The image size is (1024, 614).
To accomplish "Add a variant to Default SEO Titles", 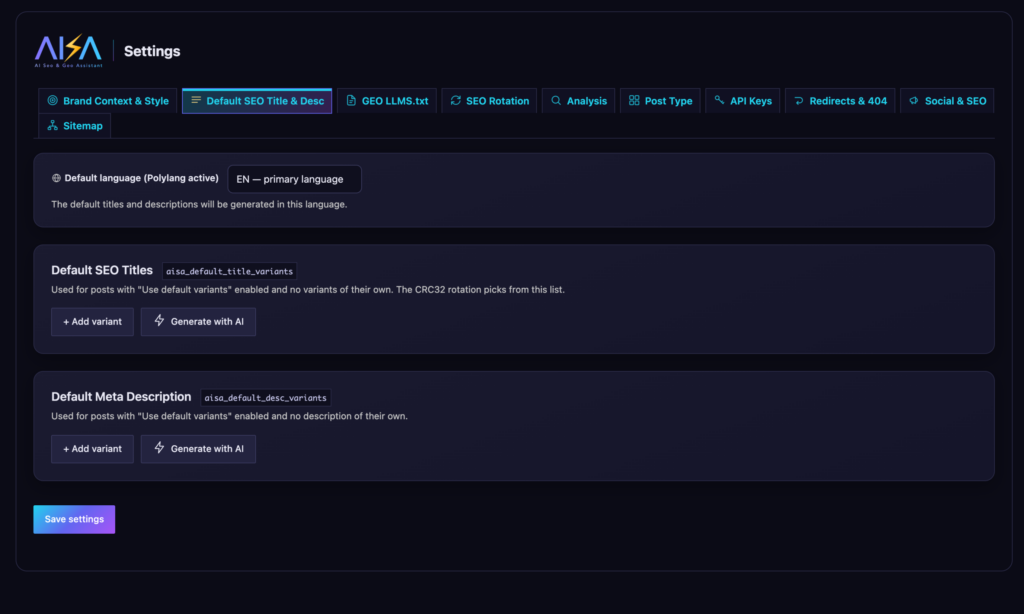I will 92,321.
